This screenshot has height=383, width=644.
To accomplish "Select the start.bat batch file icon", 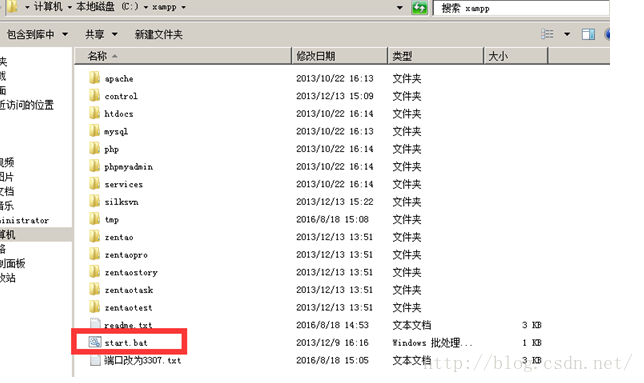I will (95, 342).
